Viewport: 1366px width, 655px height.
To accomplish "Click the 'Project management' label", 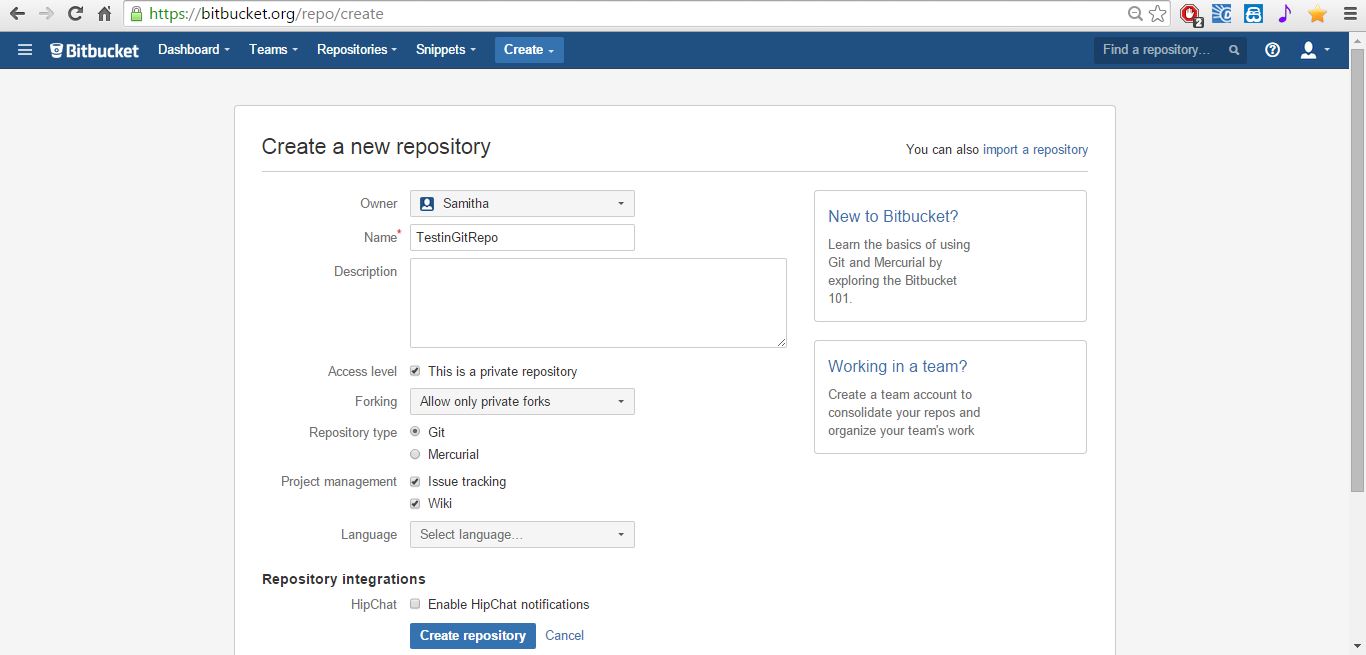I will coord(339,482).
